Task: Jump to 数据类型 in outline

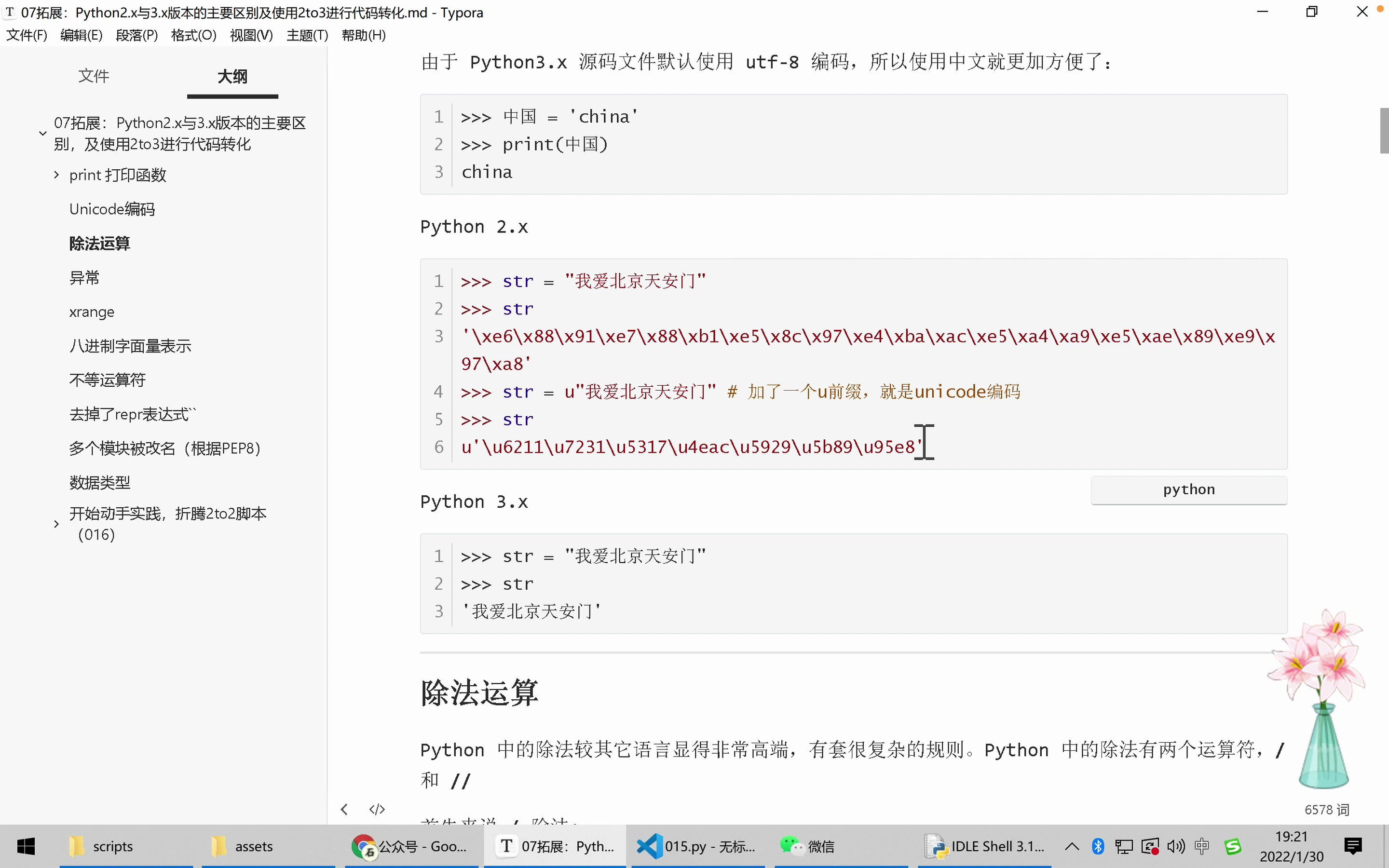Action: 99,482
